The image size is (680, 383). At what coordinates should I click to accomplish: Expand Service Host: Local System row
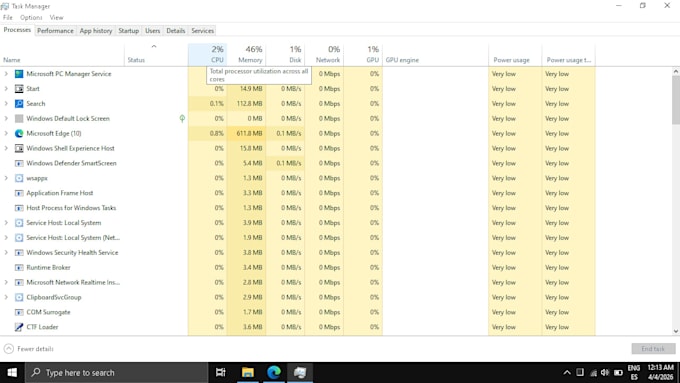coord(6,223)
